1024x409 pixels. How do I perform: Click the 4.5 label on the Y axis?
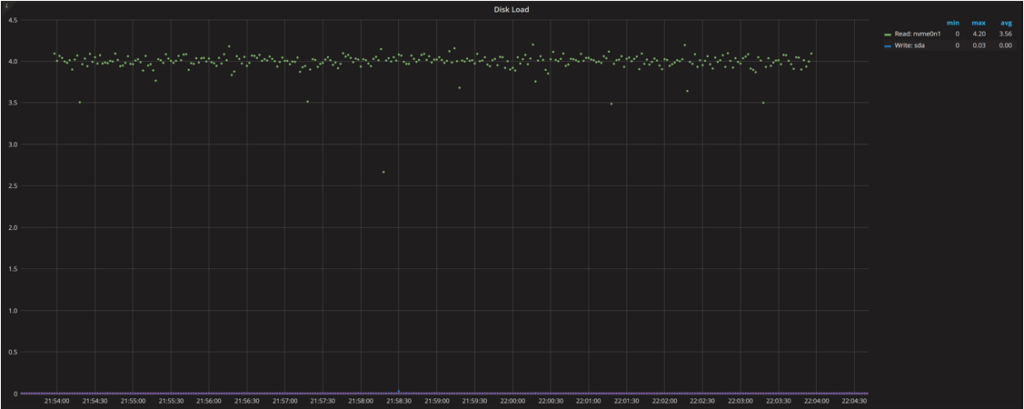coord(12,20)
